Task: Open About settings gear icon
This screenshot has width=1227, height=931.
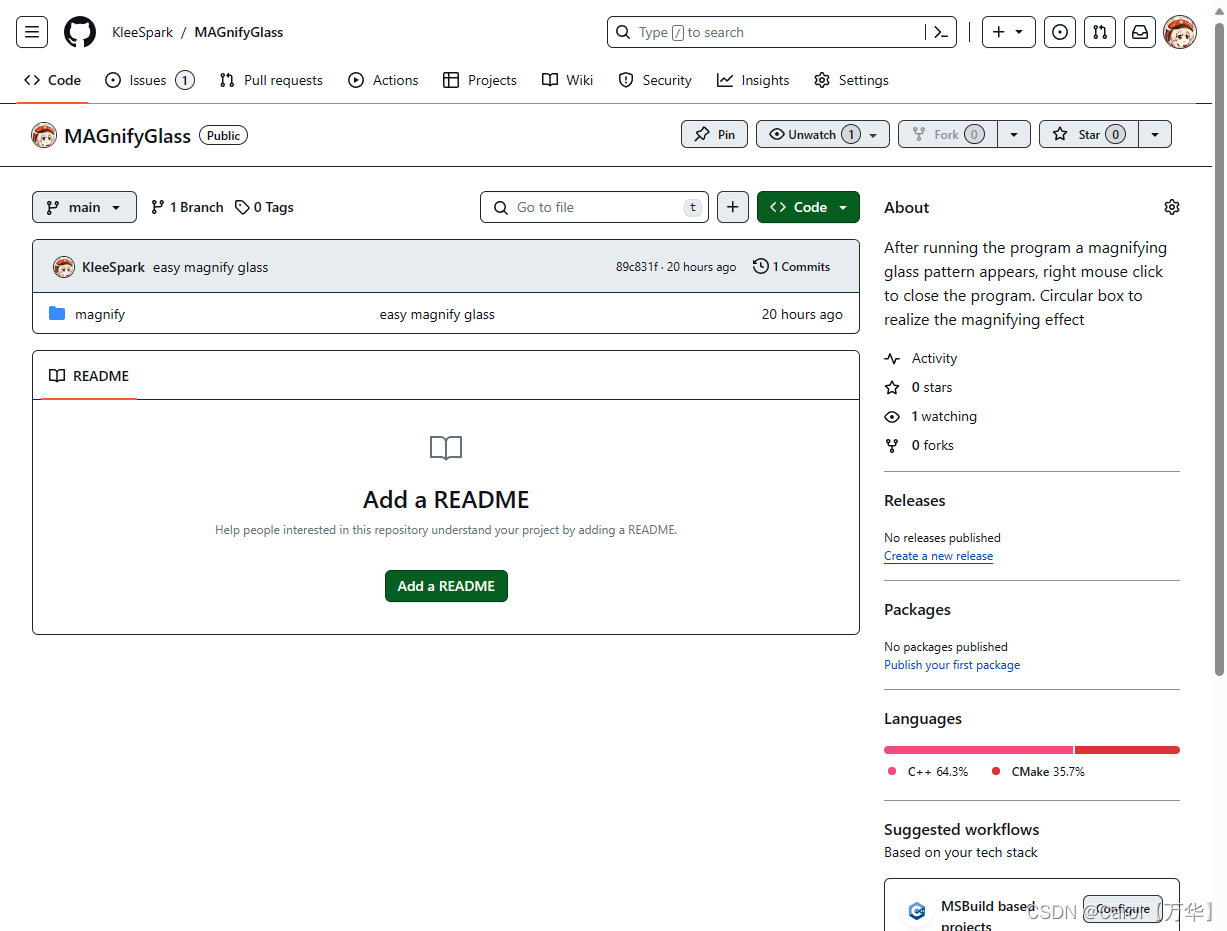Action: pyautogui.click(x=1172, y=207)
